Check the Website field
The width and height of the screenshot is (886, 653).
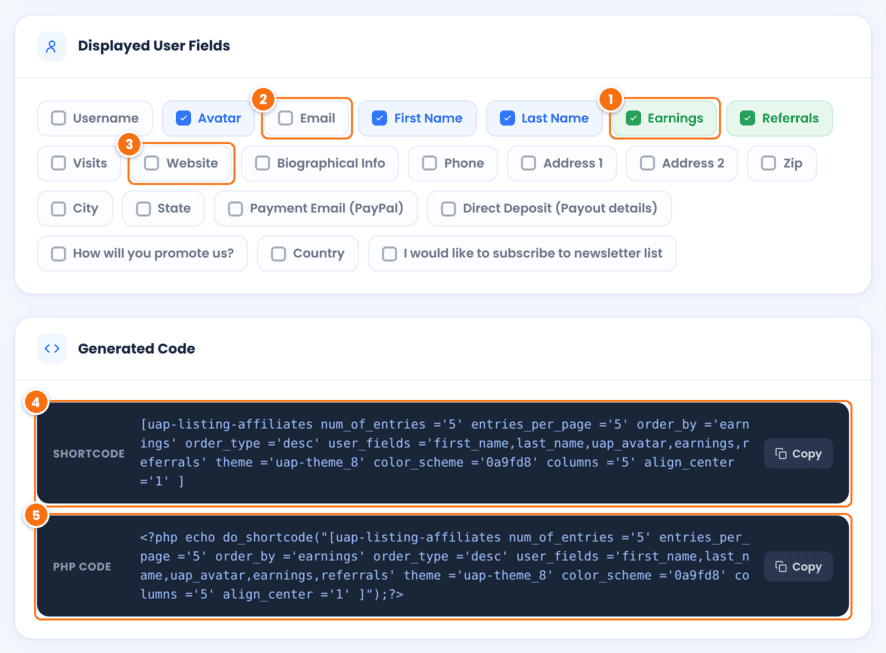(x=151, y=163)
